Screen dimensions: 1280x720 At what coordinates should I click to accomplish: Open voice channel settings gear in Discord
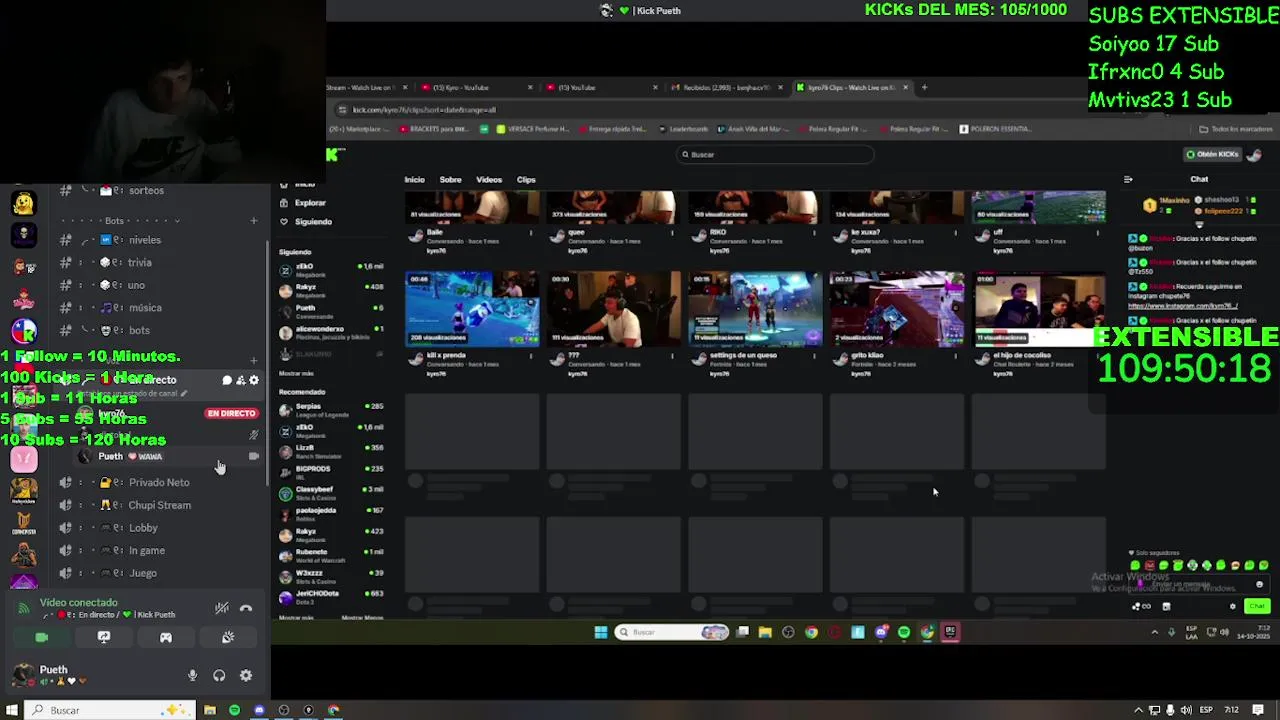254,380
